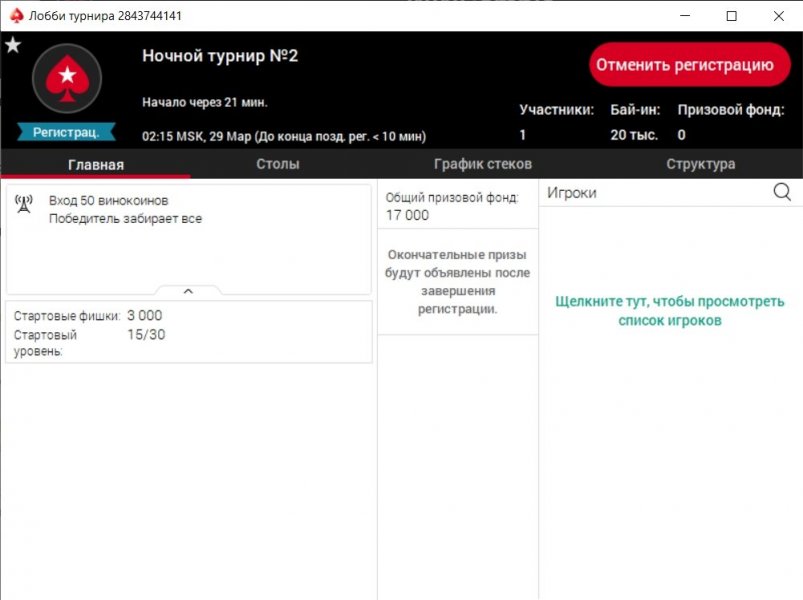The height and width of the screenshot is (600, 803).
Task: Focus the Игроки search field
Action: [655, 193]
